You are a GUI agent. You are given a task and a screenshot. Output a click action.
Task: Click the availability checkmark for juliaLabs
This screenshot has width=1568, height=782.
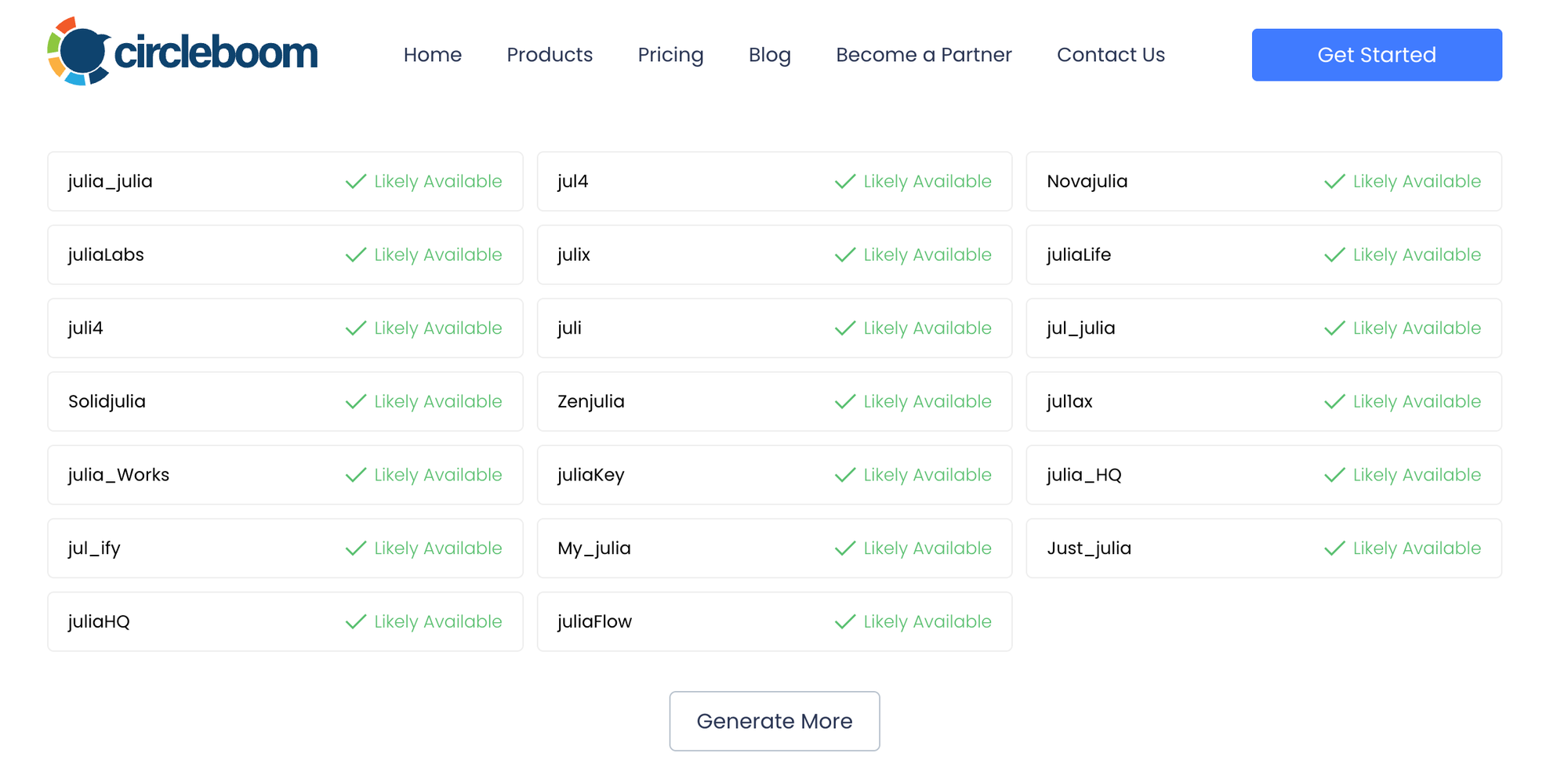pos(356,255)
